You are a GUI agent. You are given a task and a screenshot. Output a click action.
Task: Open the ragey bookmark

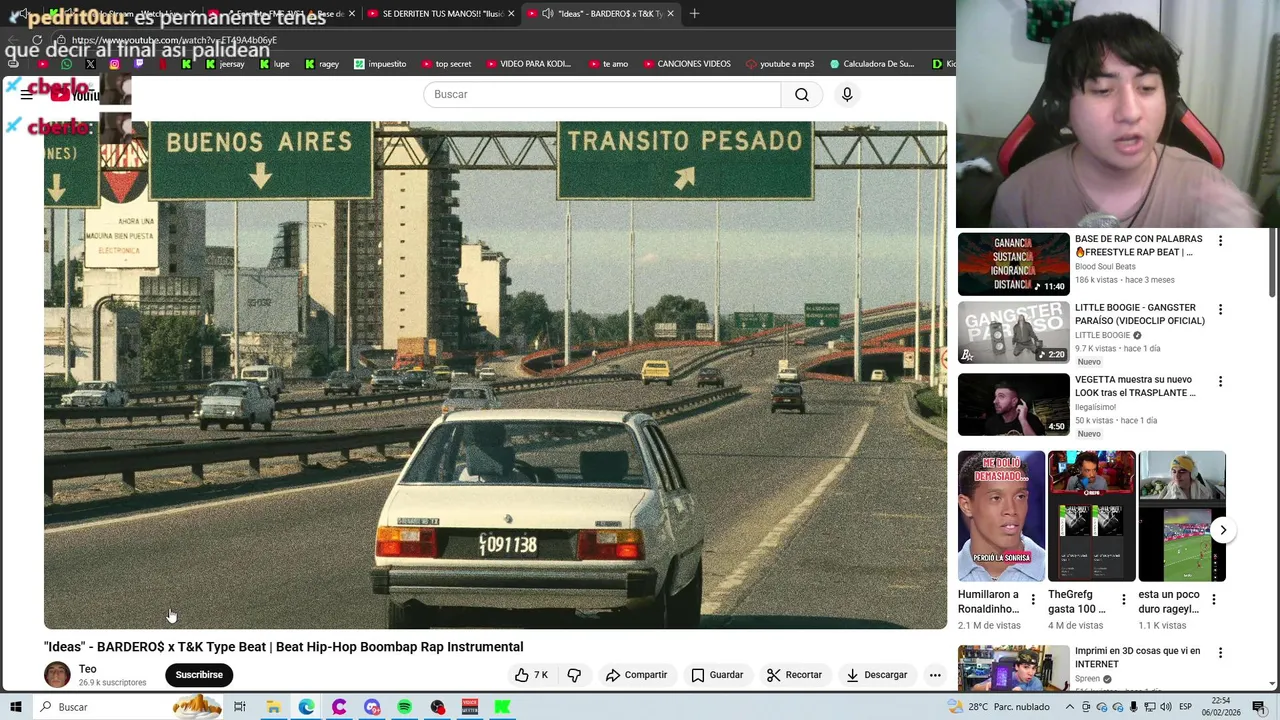coord(322,64)
